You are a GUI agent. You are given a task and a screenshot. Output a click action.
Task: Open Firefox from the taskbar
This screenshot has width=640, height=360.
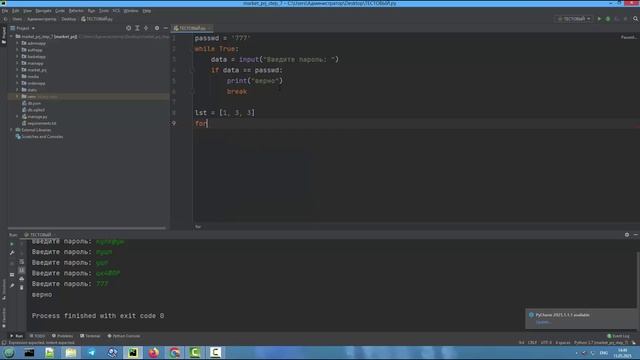(x=153, y=353)
